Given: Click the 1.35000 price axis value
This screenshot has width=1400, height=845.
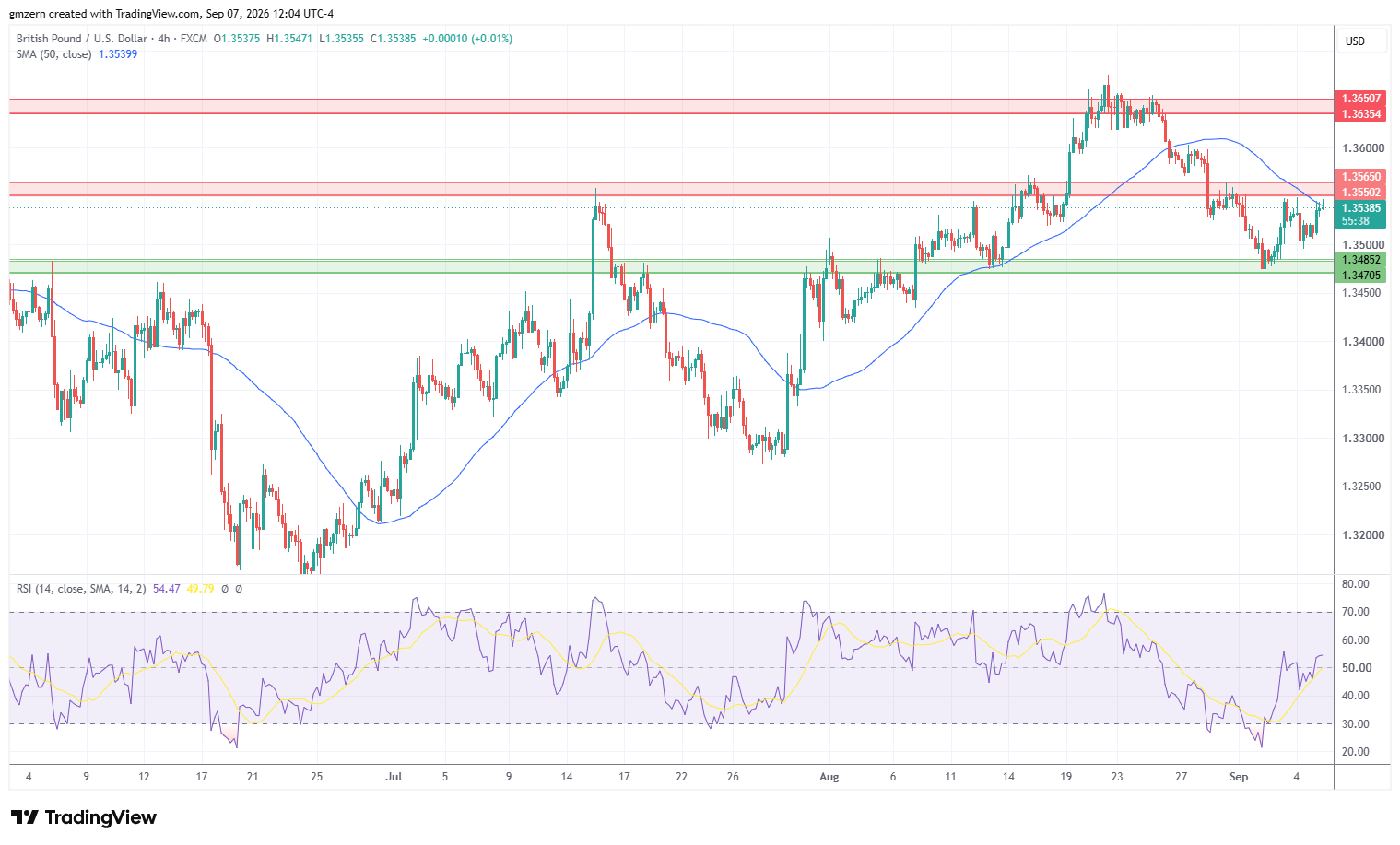Looking at the screenshot, I should 1363,245.
